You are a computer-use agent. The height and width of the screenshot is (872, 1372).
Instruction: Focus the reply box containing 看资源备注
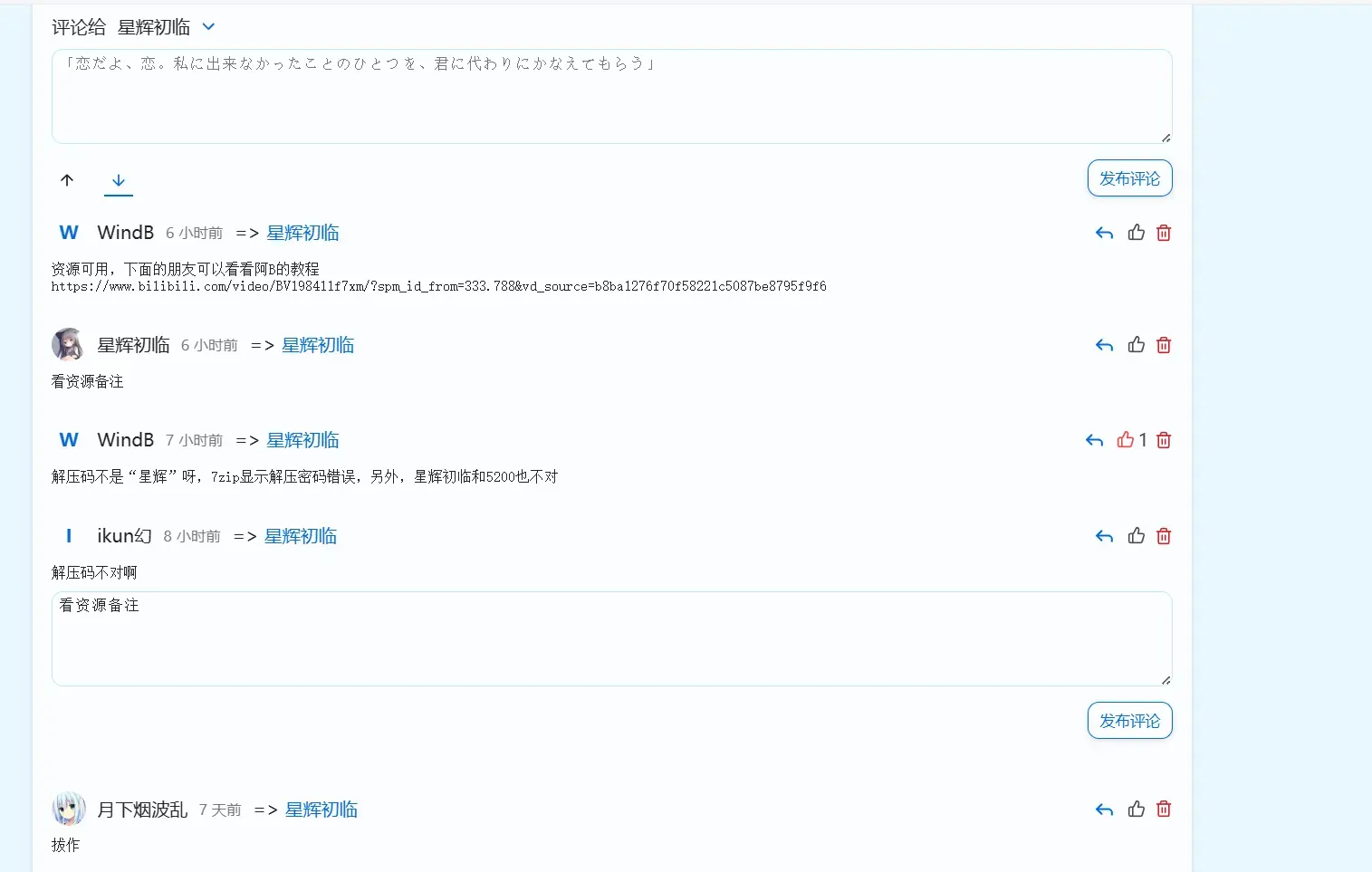tap(612, 638)
